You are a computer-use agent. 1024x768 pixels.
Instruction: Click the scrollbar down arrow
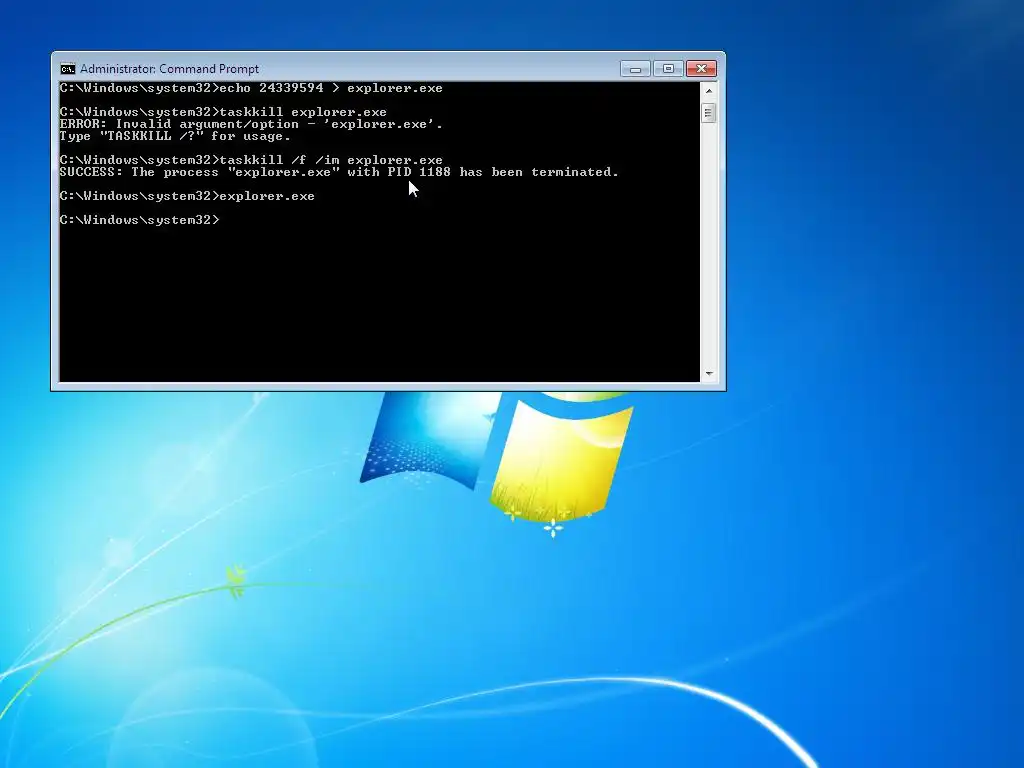click(x=709, y=374)
